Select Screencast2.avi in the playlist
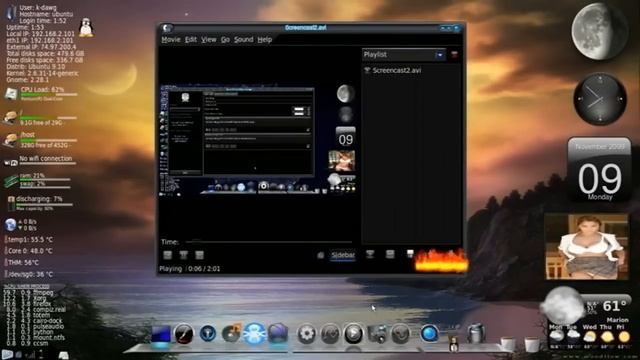This screenshot has height=360, width=640. pos(396,70)
